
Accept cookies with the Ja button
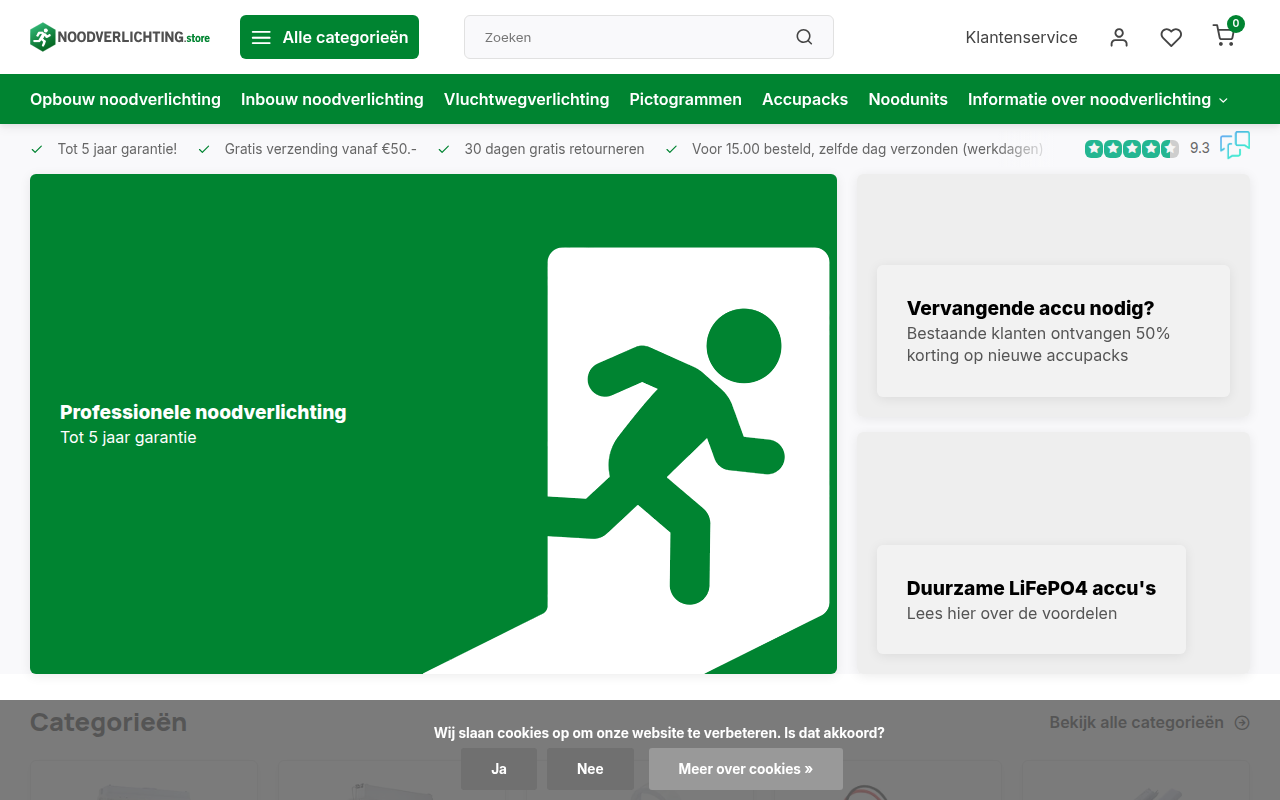click(x=499, y=769)
